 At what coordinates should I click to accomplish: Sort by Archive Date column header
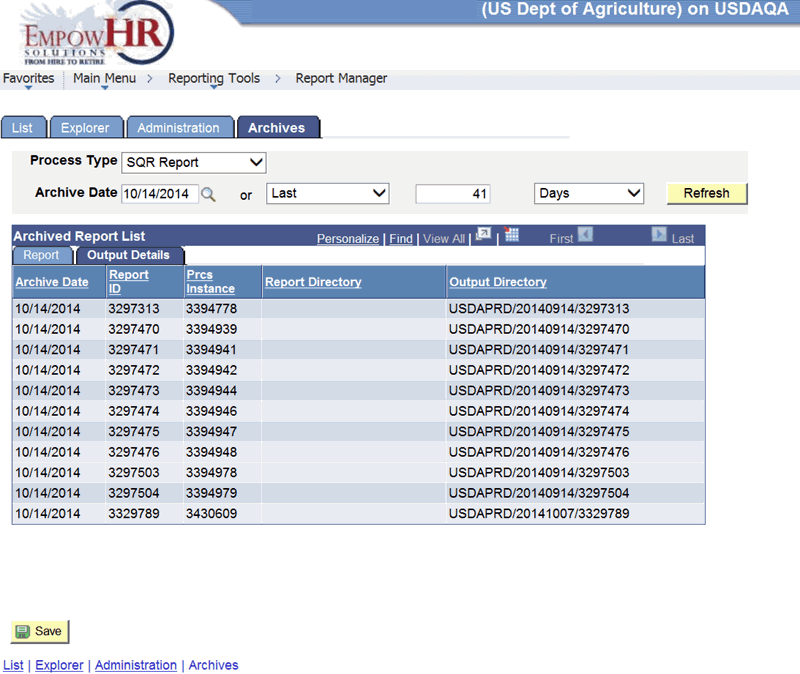click(x=52, y=282)
